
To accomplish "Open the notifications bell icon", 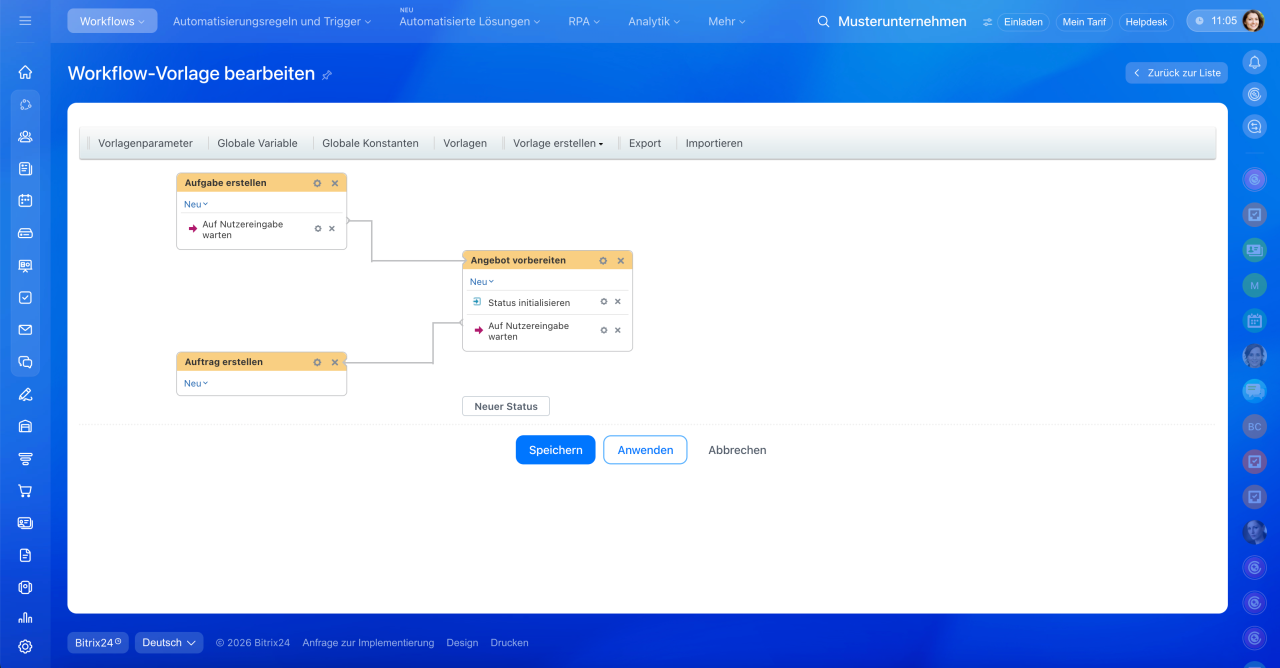I will [1254, 62].
